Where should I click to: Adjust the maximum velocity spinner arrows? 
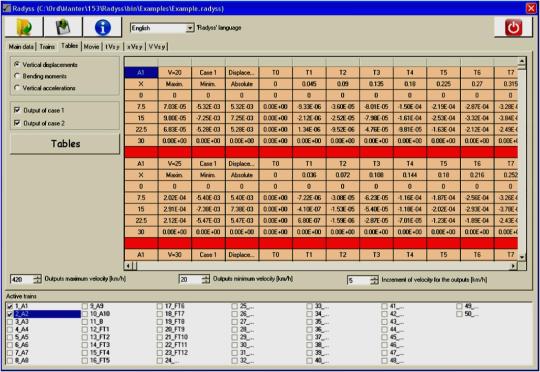point(38,279)
